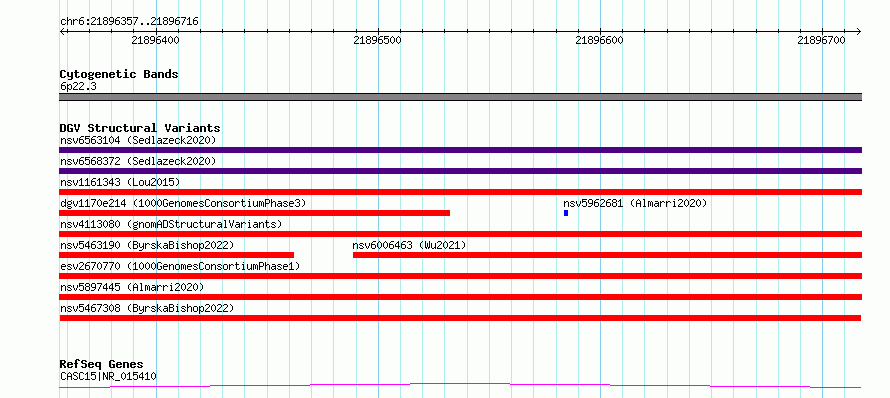Click the nsv6006463 (Wu2021) label

409,245
